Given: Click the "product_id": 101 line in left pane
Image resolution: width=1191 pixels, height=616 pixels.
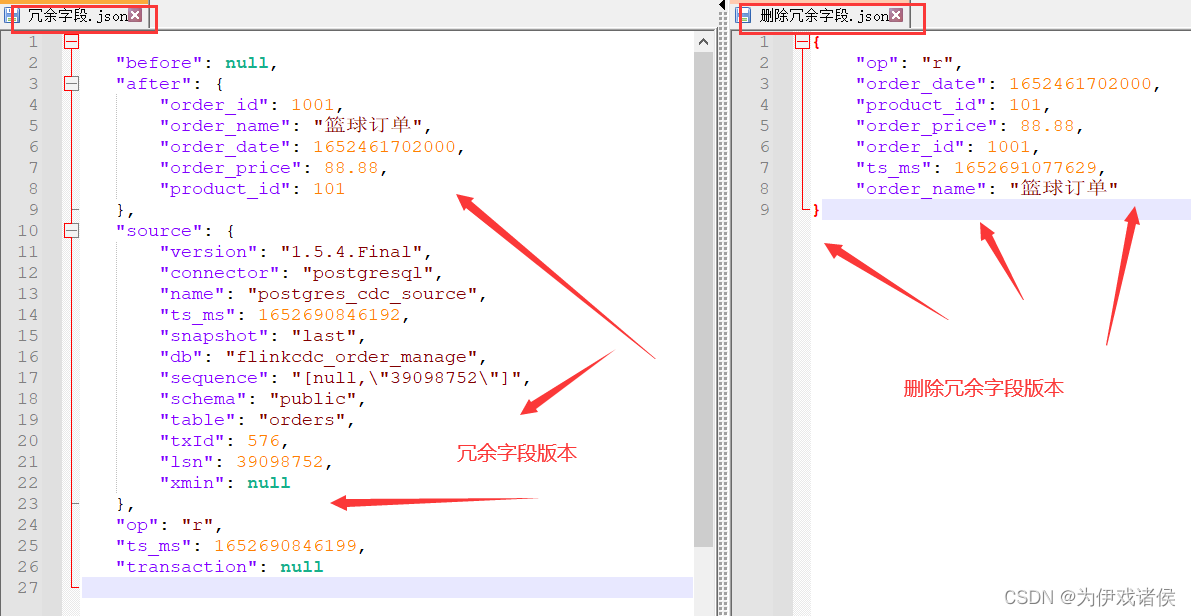Looking at the screenshot, I should [x=252, y=189].
